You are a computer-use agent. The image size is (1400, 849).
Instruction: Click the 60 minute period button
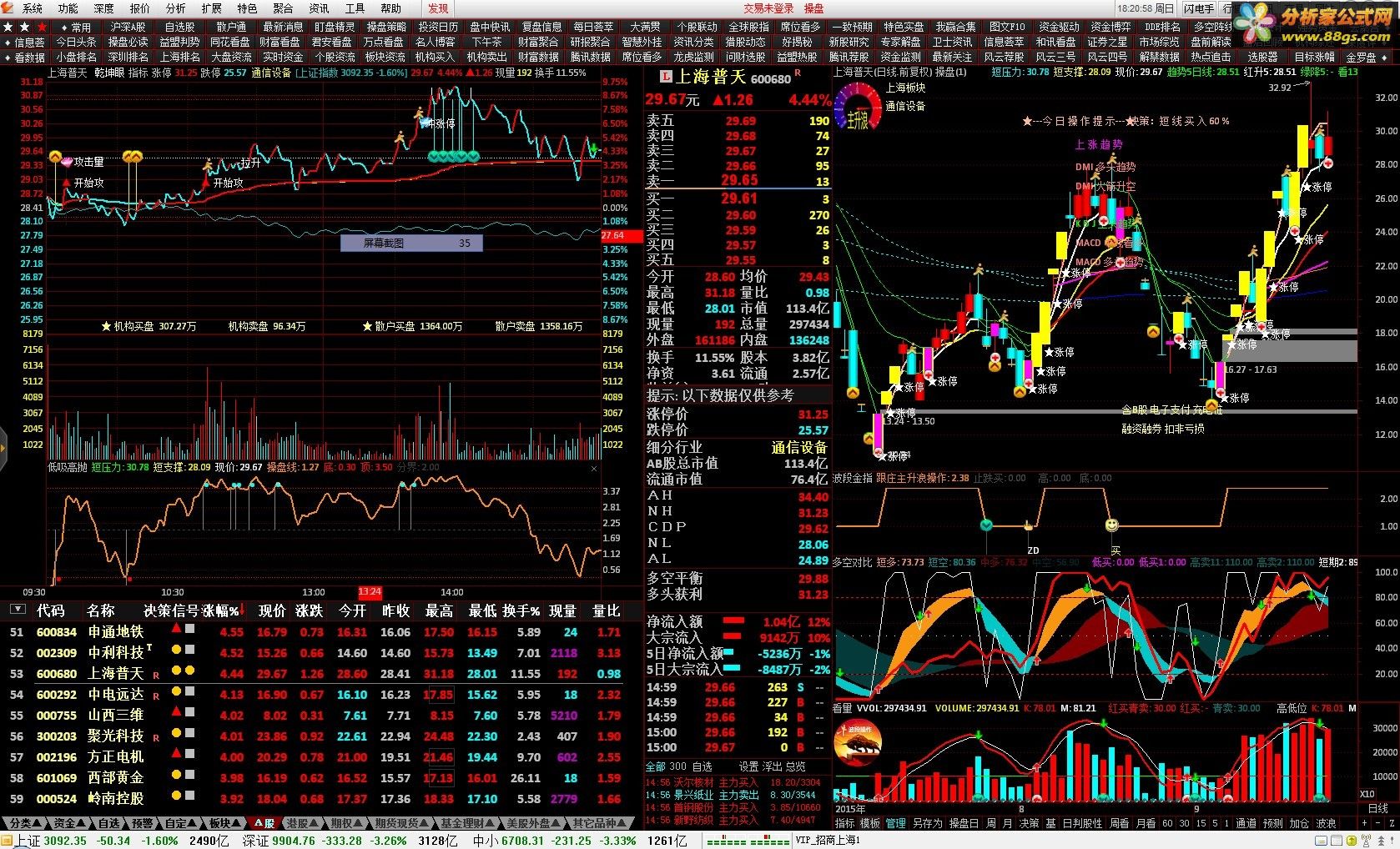coord(1168,823)
